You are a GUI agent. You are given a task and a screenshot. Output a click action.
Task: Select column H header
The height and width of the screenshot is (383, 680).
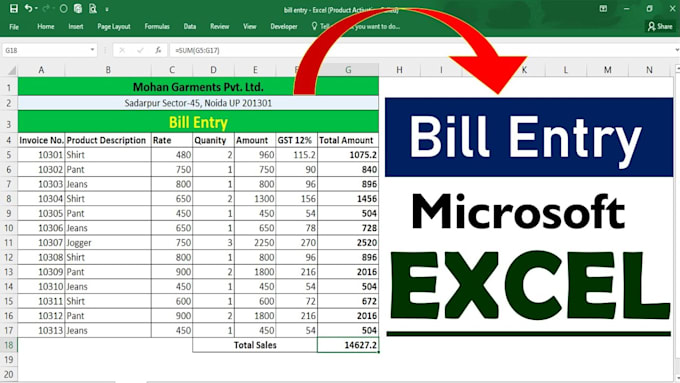point(399,70)
